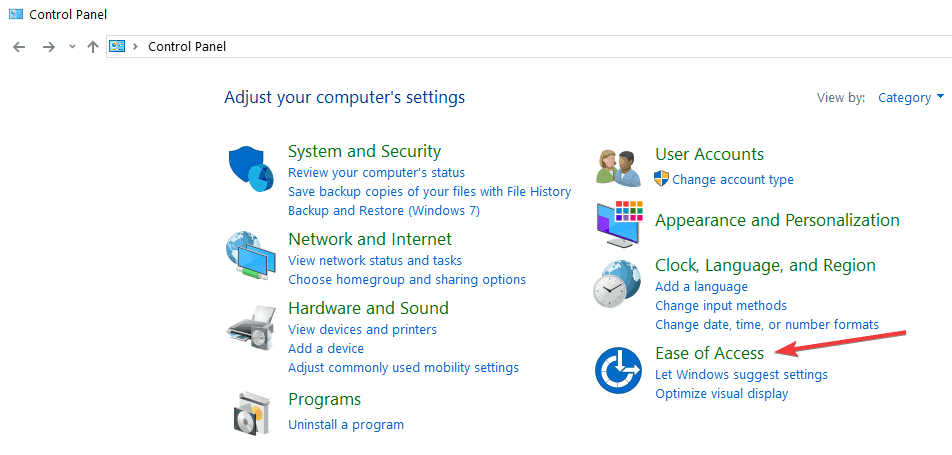Open the Programs disc box icon
Viewport: 952px width, 455px height.
[x=251, y=411]
